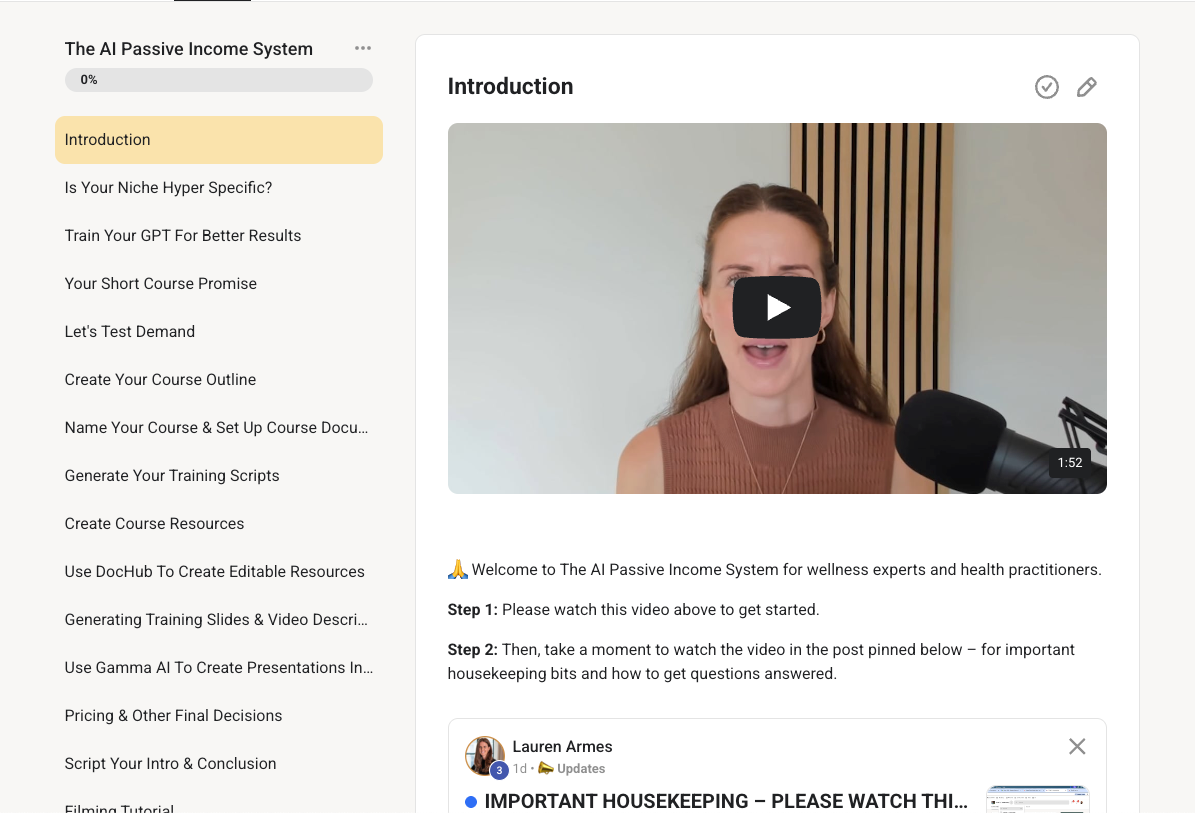Viewport: 1195px width, 813px height.
Task: Close the pinned Lauren Armes post
Action: click(x=1076, y=746)
